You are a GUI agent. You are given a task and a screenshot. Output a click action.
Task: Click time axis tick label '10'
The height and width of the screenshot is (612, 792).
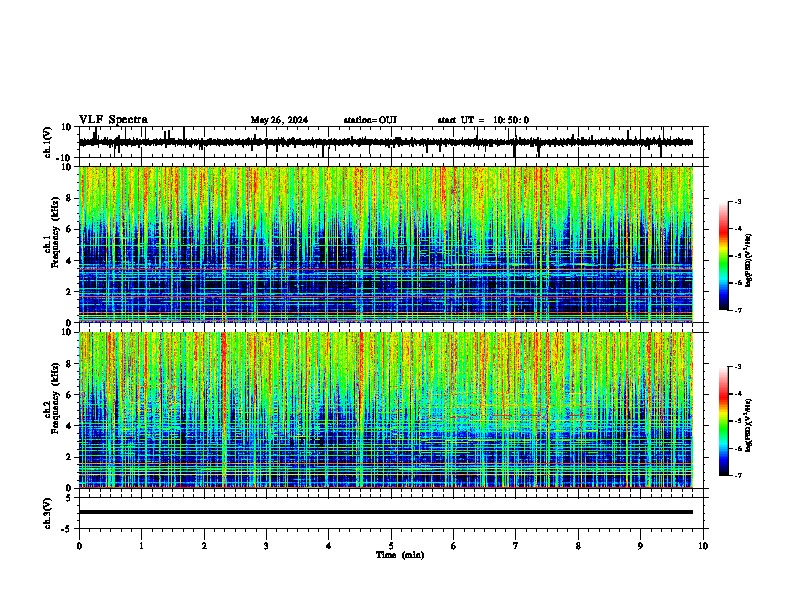(x=703, y=546)
